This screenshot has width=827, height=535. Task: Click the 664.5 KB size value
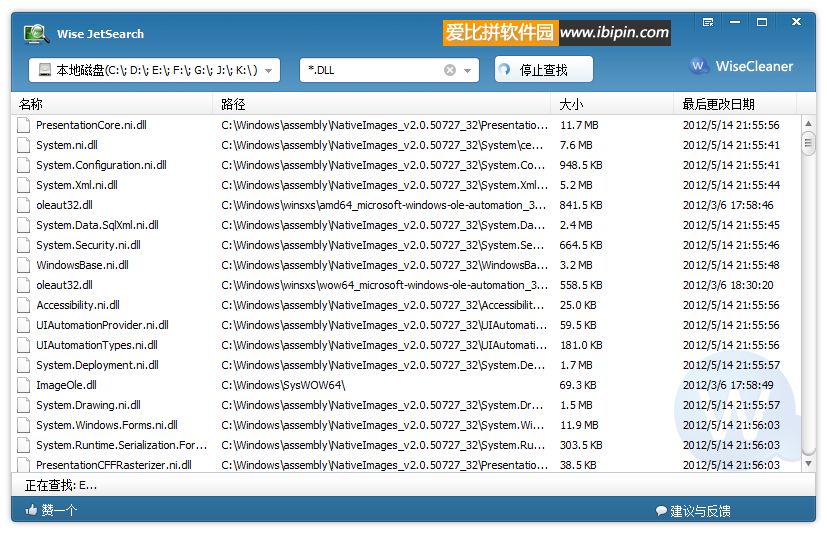coord(581,245)
